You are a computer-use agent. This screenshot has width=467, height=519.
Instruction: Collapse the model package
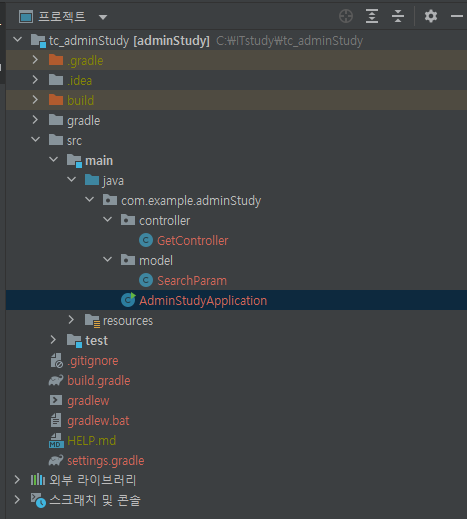[107, 260]
